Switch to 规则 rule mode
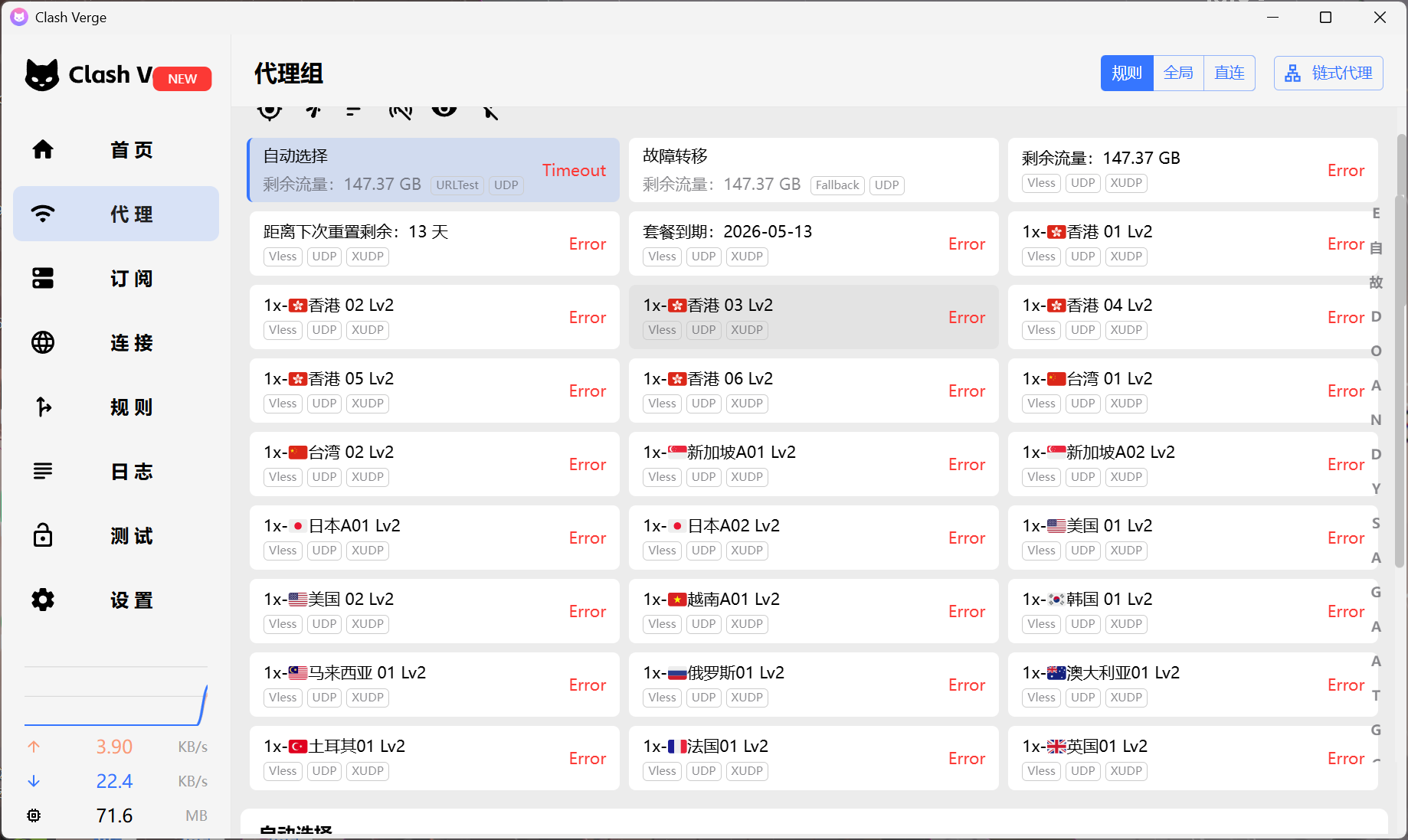This screenshot has width=1408, height=840. [x=1126, y=74]
